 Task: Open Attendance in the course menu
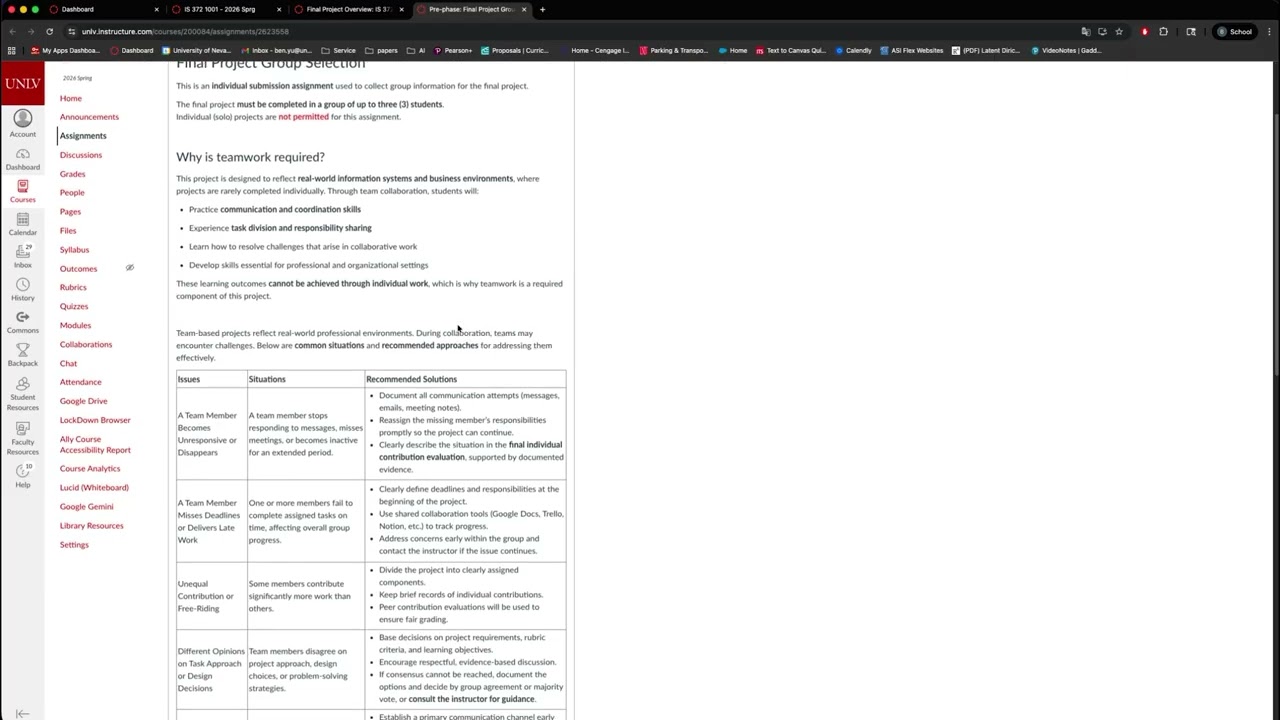coord(80,382)
